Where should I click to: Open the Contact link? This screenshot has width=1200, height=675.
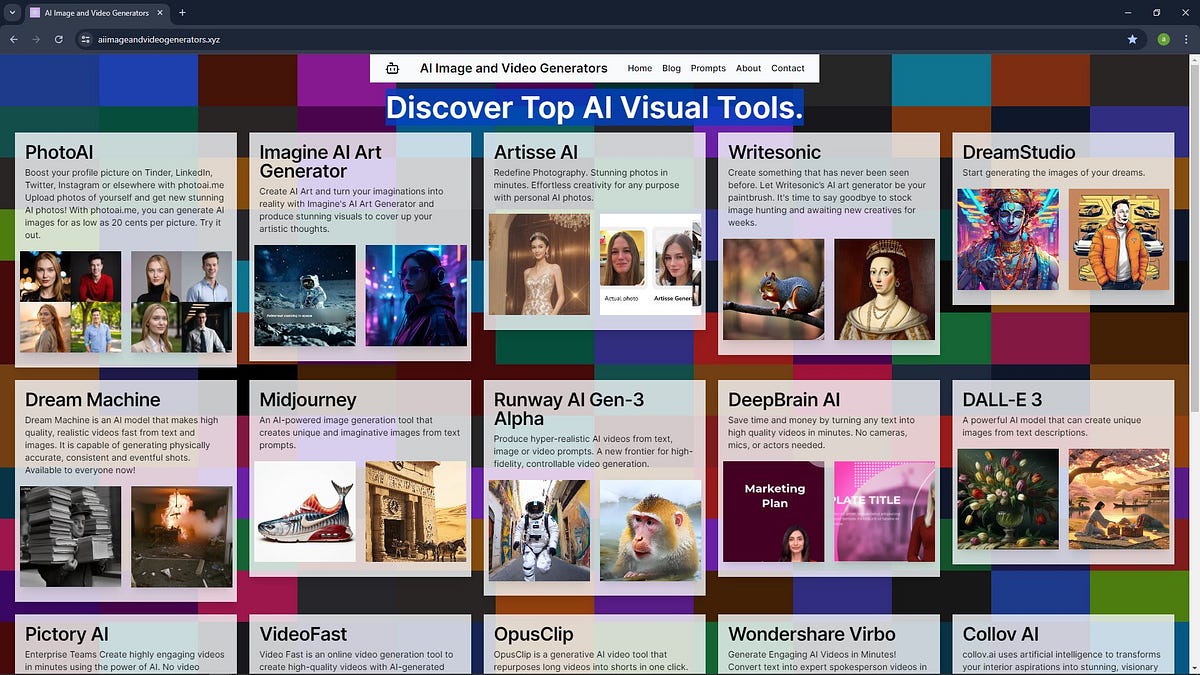pos(787,68)
